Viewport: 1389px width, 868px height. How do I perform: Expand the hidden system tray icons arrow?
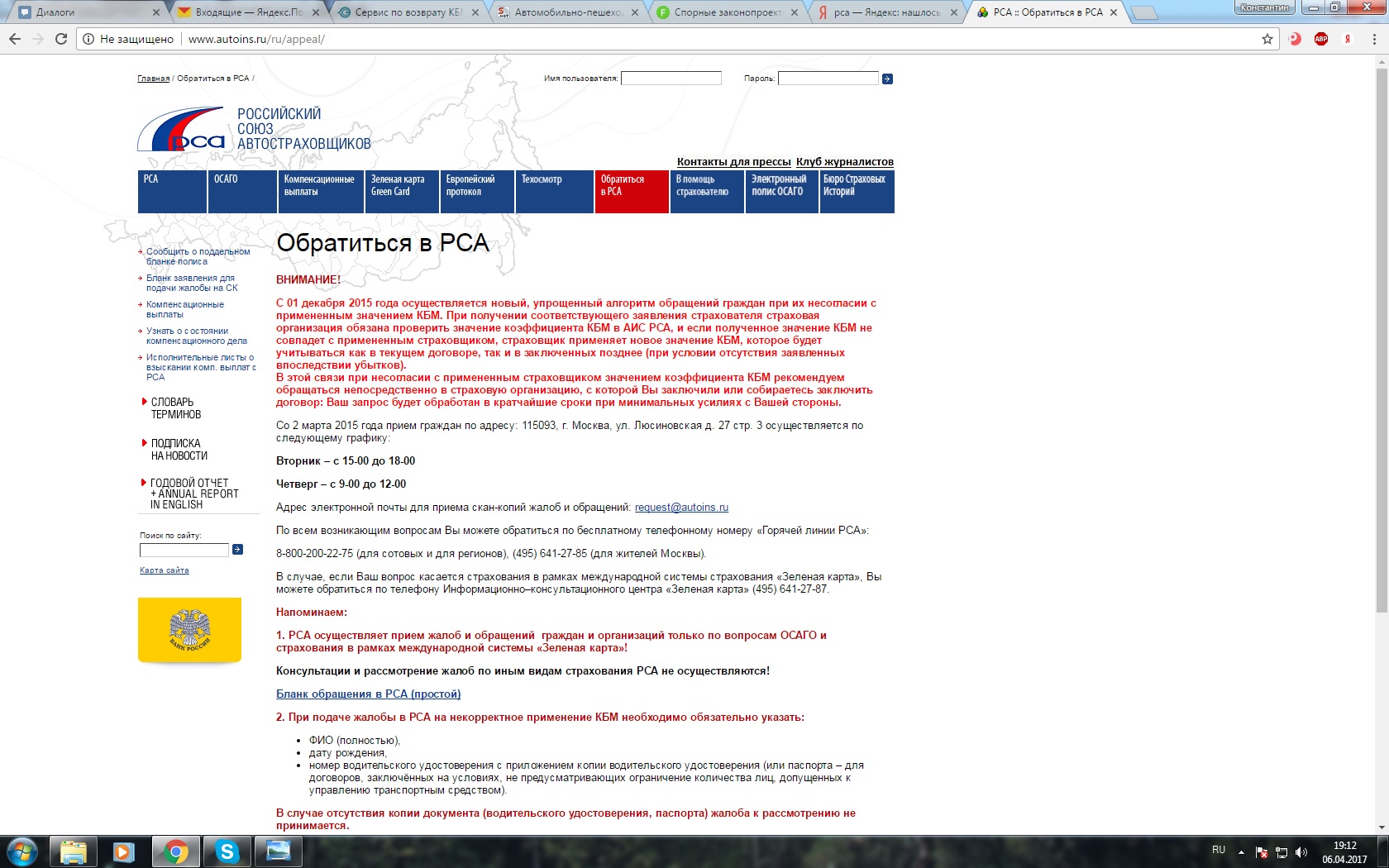pyautogui.click(x=1241, y=852)
